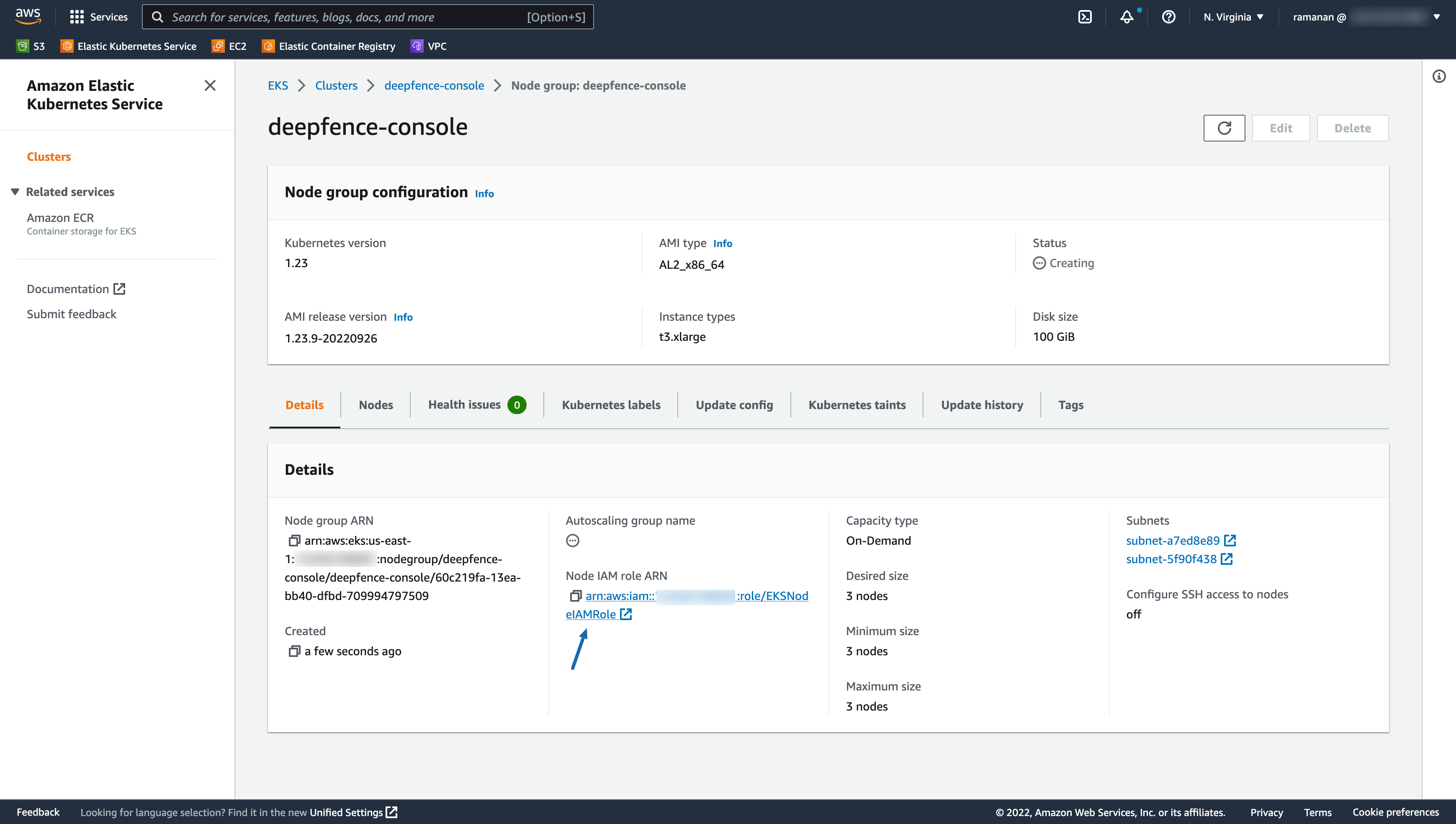Viewport: 1456px width, 824px height.
Task: Click the AL2_x86_64 AMI type value
Action: click(691, 265)
